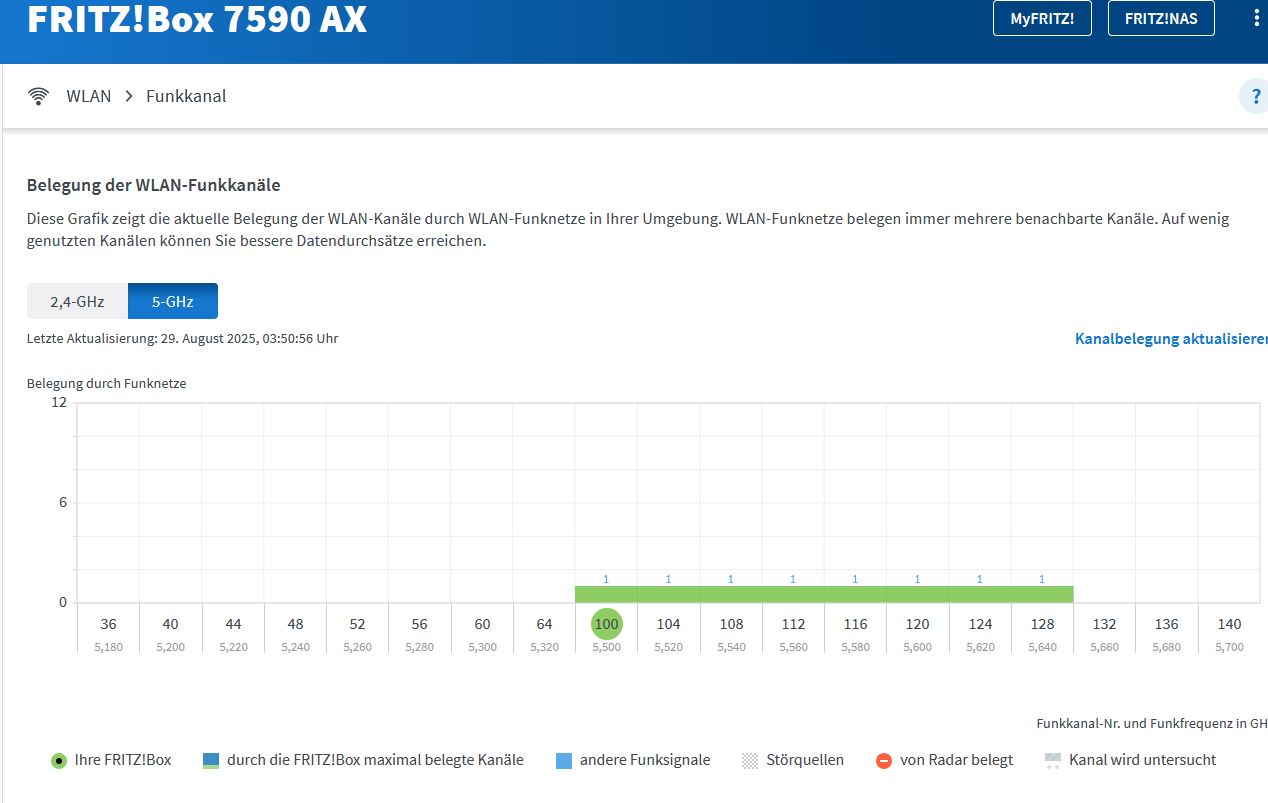Click channel 52 label on the axis
This screenshot has height=803, width=1268.
pyautogui.click(x=357, y=624)
